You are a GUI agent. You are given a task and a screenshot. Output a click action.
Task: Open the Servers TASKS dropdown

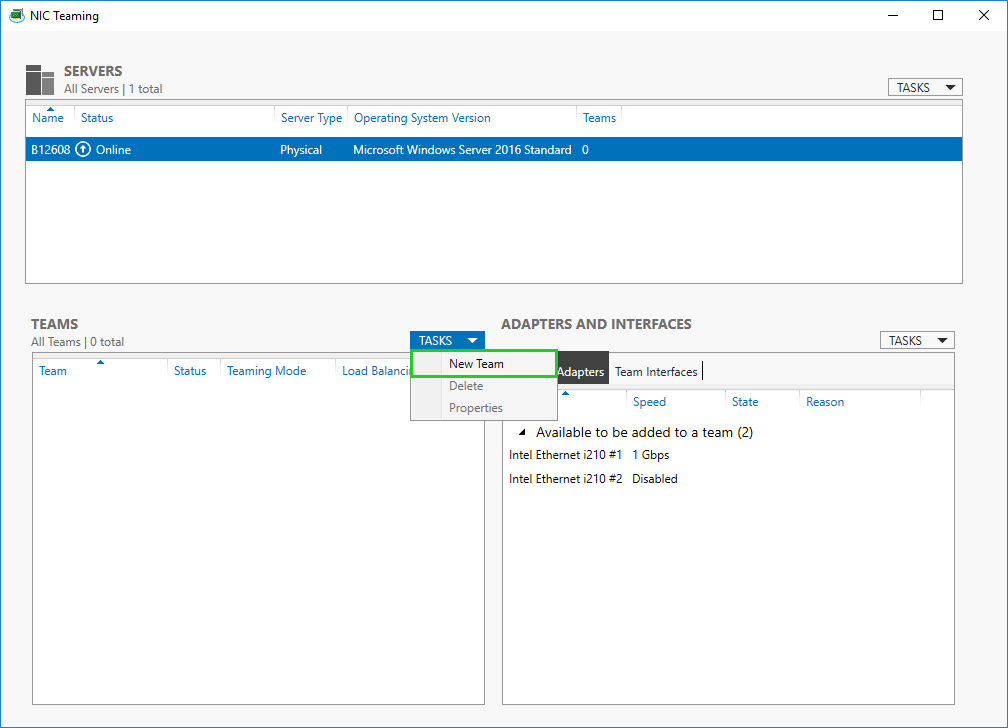coord(924,88)
